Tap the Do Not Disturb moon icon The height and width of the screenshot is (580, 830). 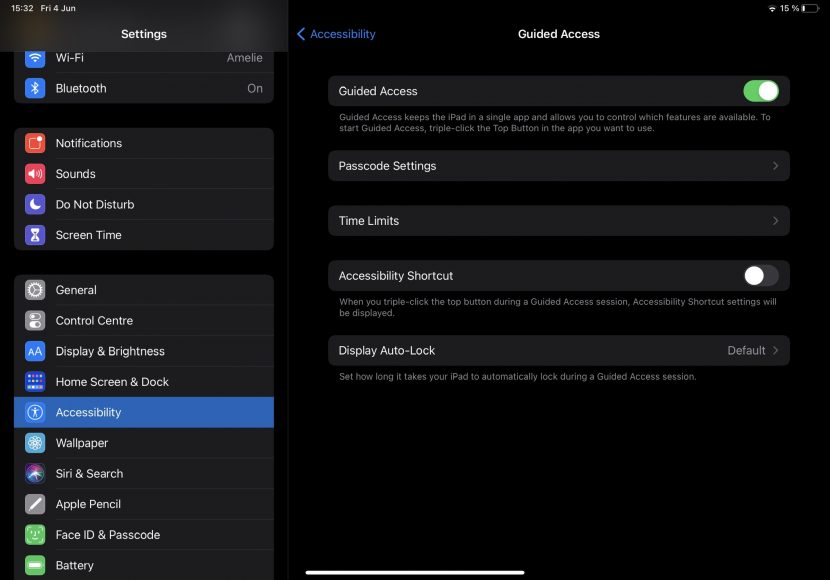click(35, 205)
